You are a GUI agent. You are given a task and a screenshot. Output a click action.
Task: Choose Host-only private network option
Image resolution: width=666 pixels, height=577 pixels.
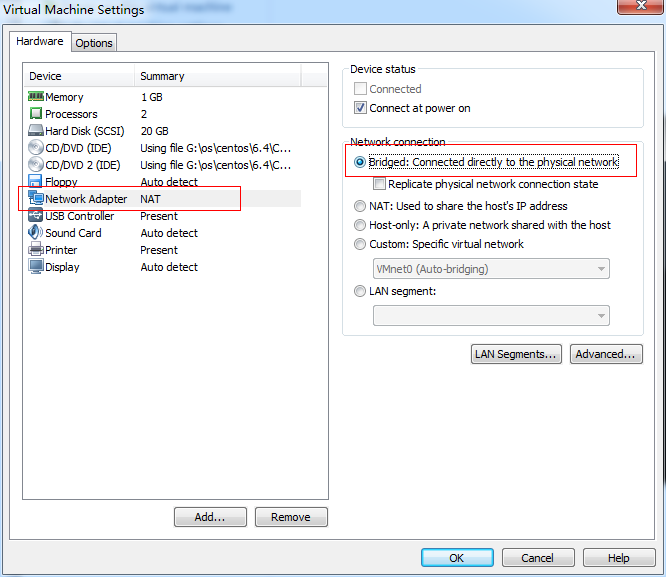pos(360,225)
